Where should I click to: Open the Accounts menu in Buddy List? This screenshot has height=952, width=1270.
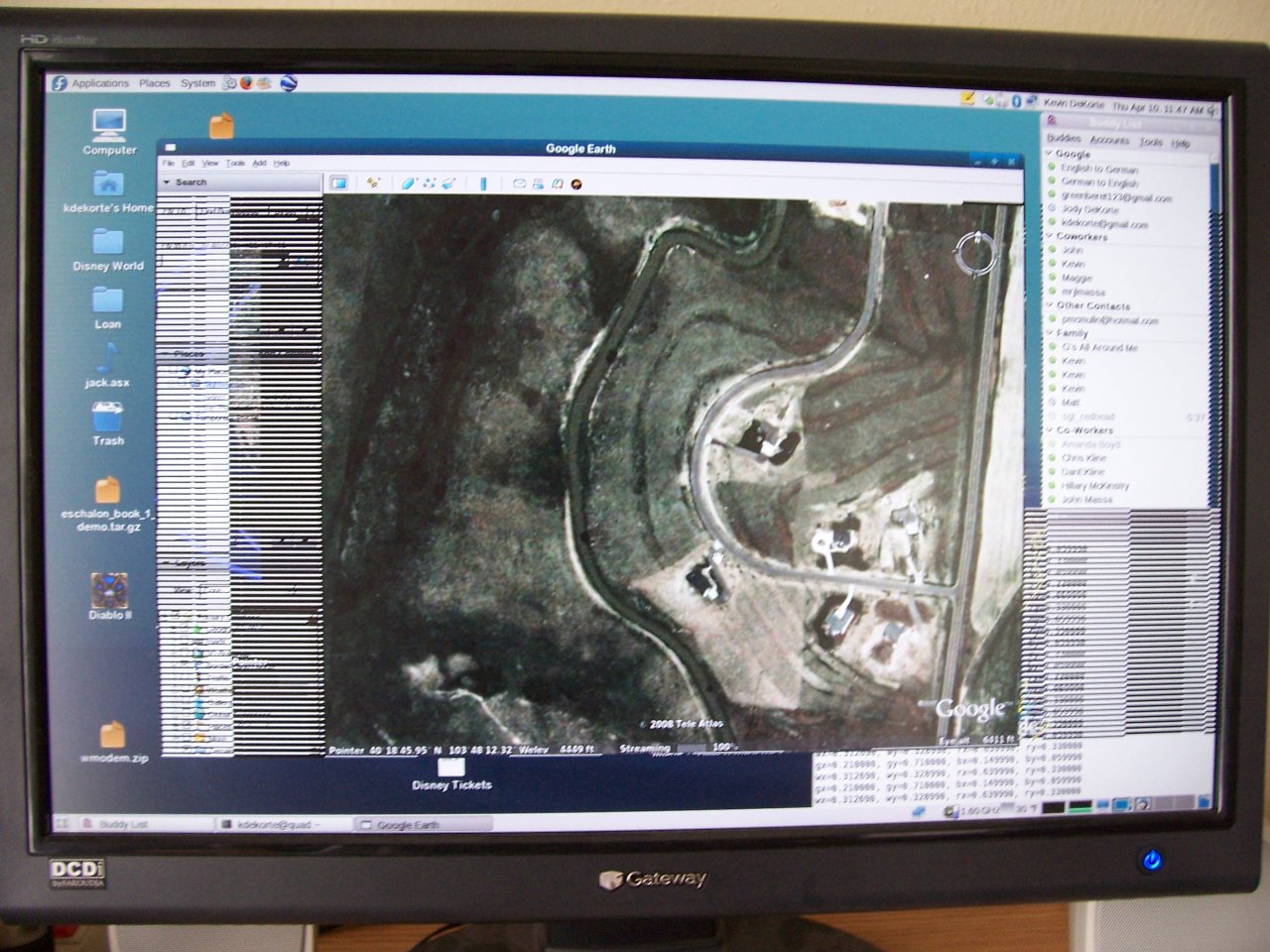[x=1109, y=141]
